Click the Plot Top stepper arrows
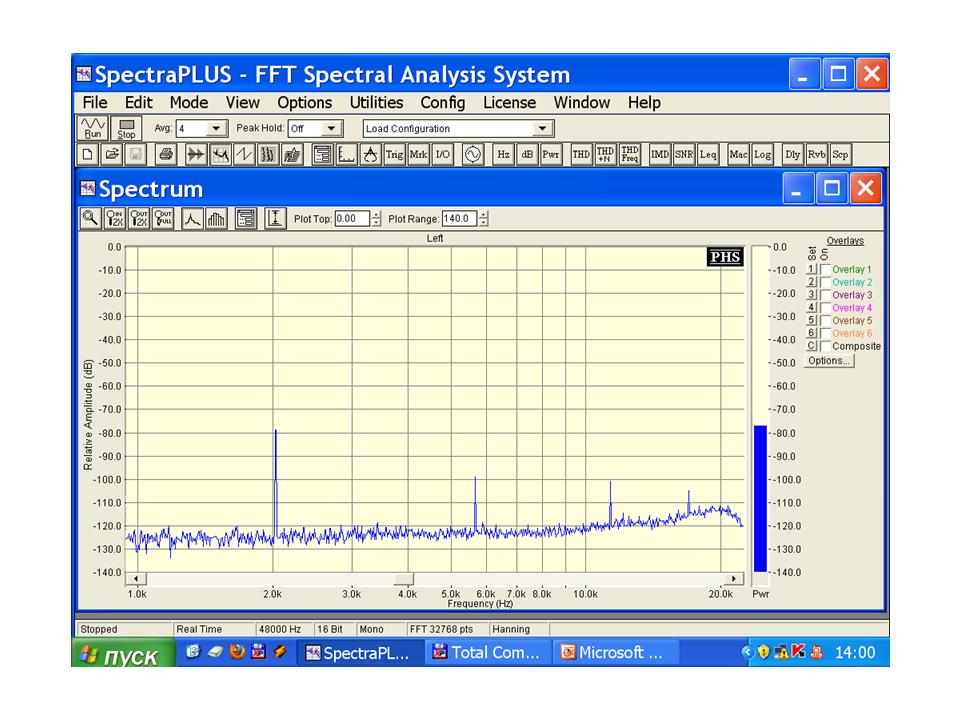960x720 pixels. click(x=376, y=219)
